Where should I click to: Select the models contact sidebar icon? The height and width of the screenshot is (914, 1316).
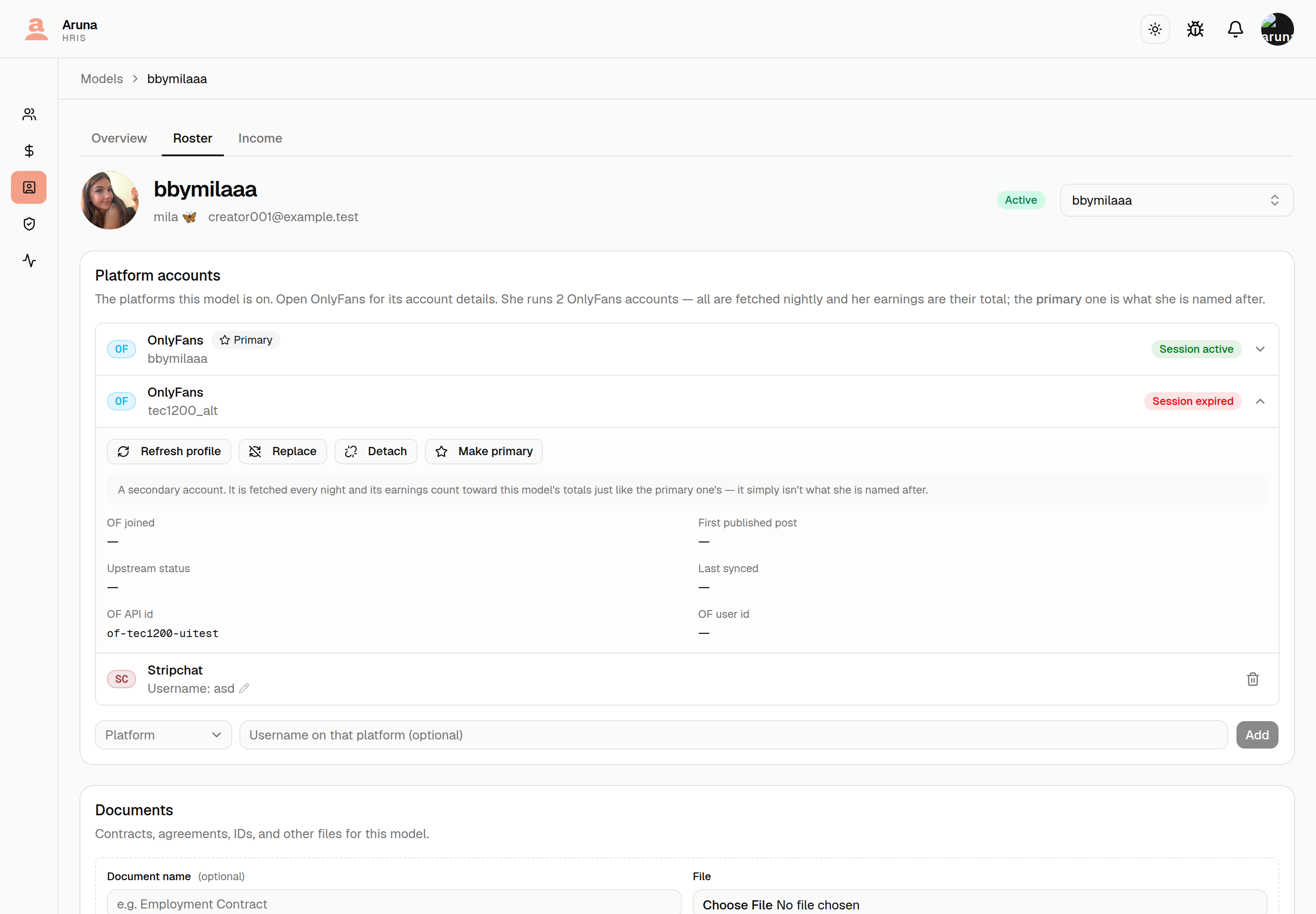29,187
